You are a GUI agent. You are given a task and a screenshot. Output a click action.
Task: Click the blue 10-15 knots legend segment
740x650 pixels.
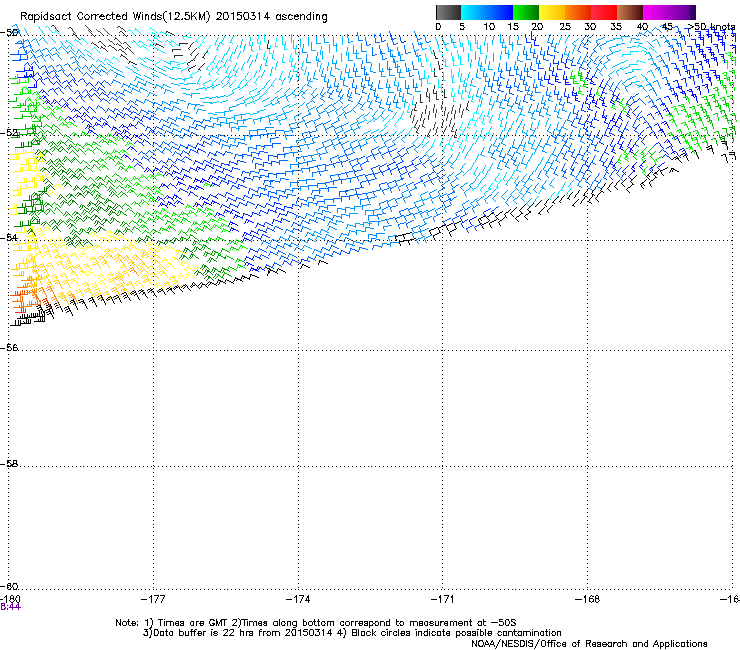coord(500,12)
